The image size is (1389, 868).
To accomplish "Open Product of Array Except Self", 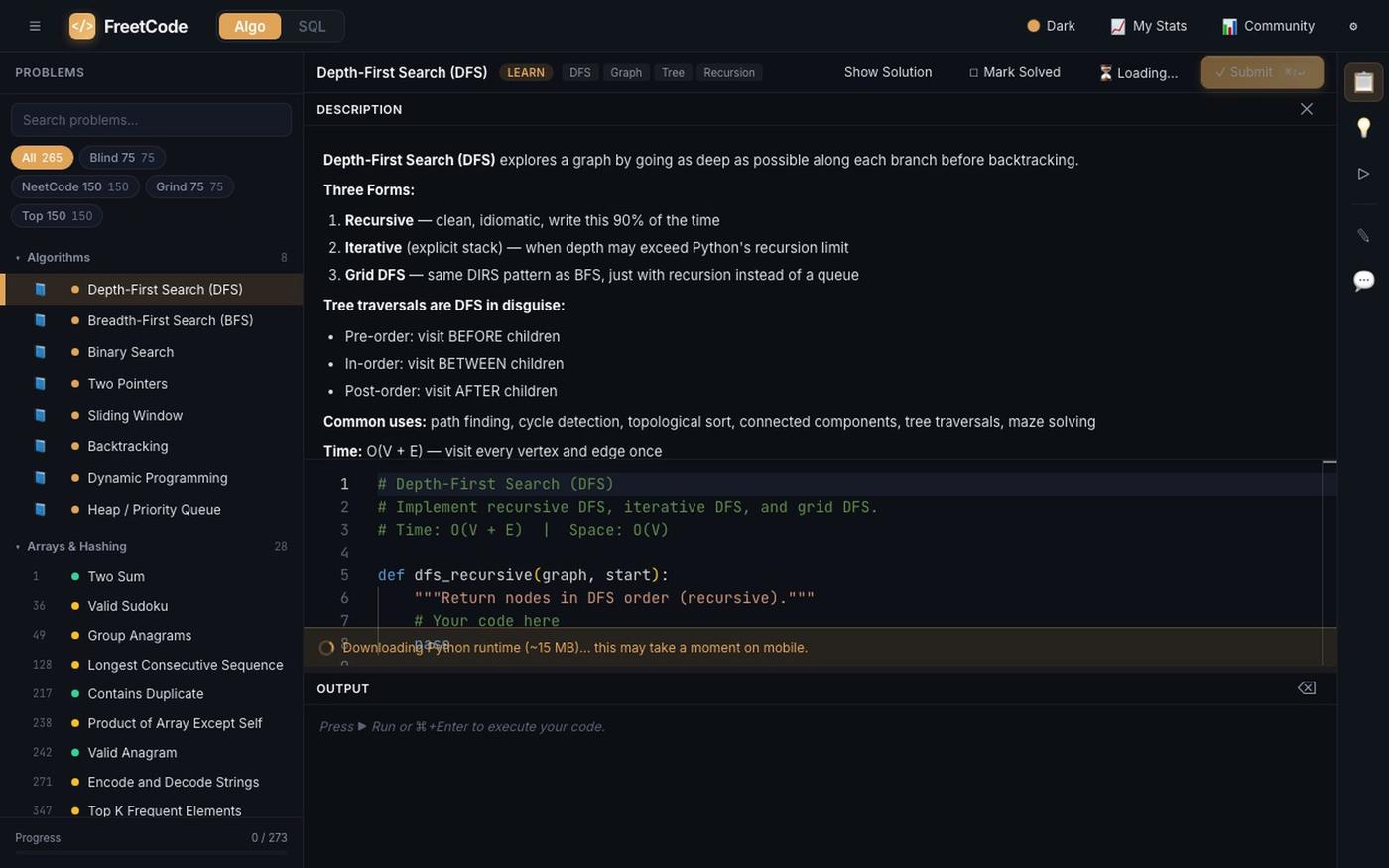I will 151,723.
